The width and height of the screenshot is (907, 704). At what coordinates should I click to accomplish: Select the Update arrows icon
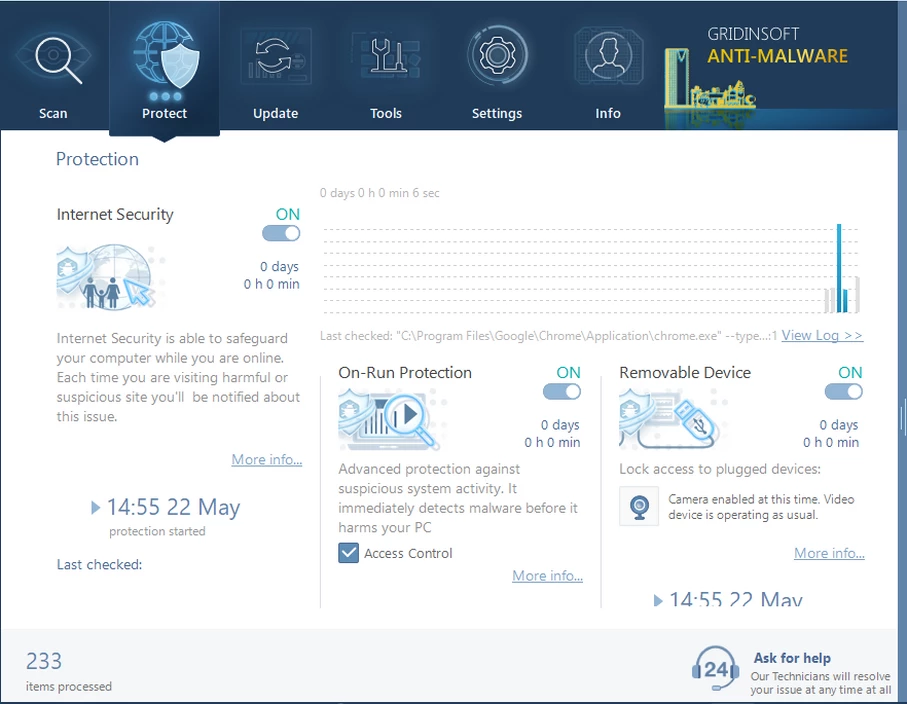coord(275,58)
